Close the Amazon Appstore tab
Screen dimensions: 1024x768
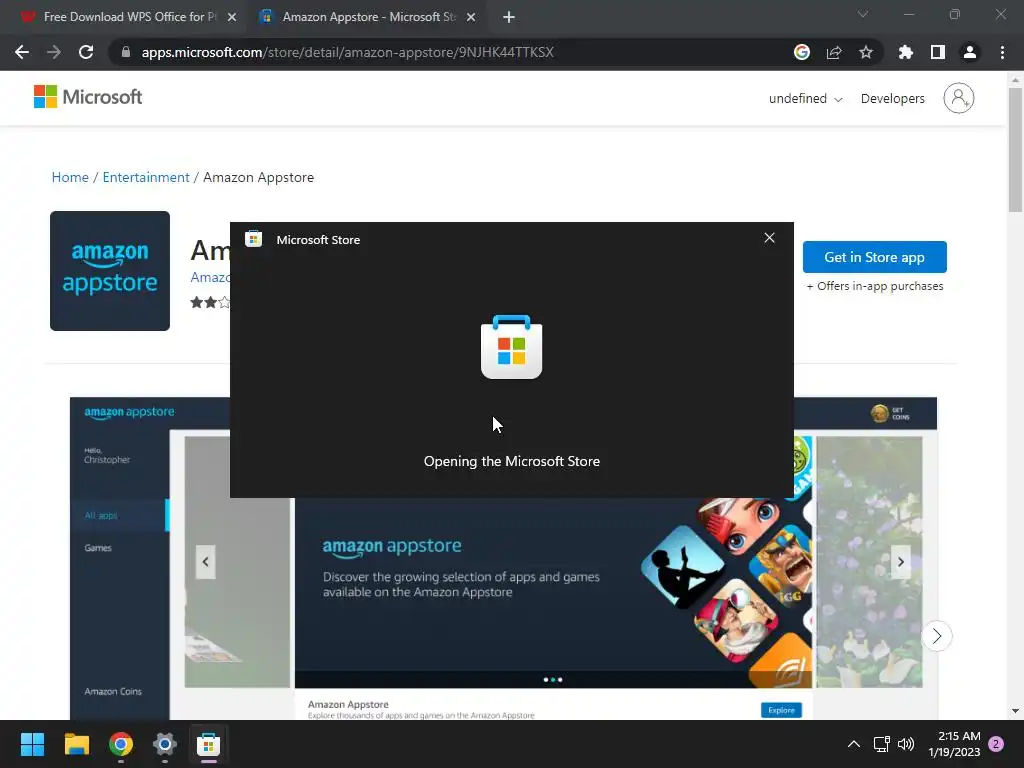[471, 17]
